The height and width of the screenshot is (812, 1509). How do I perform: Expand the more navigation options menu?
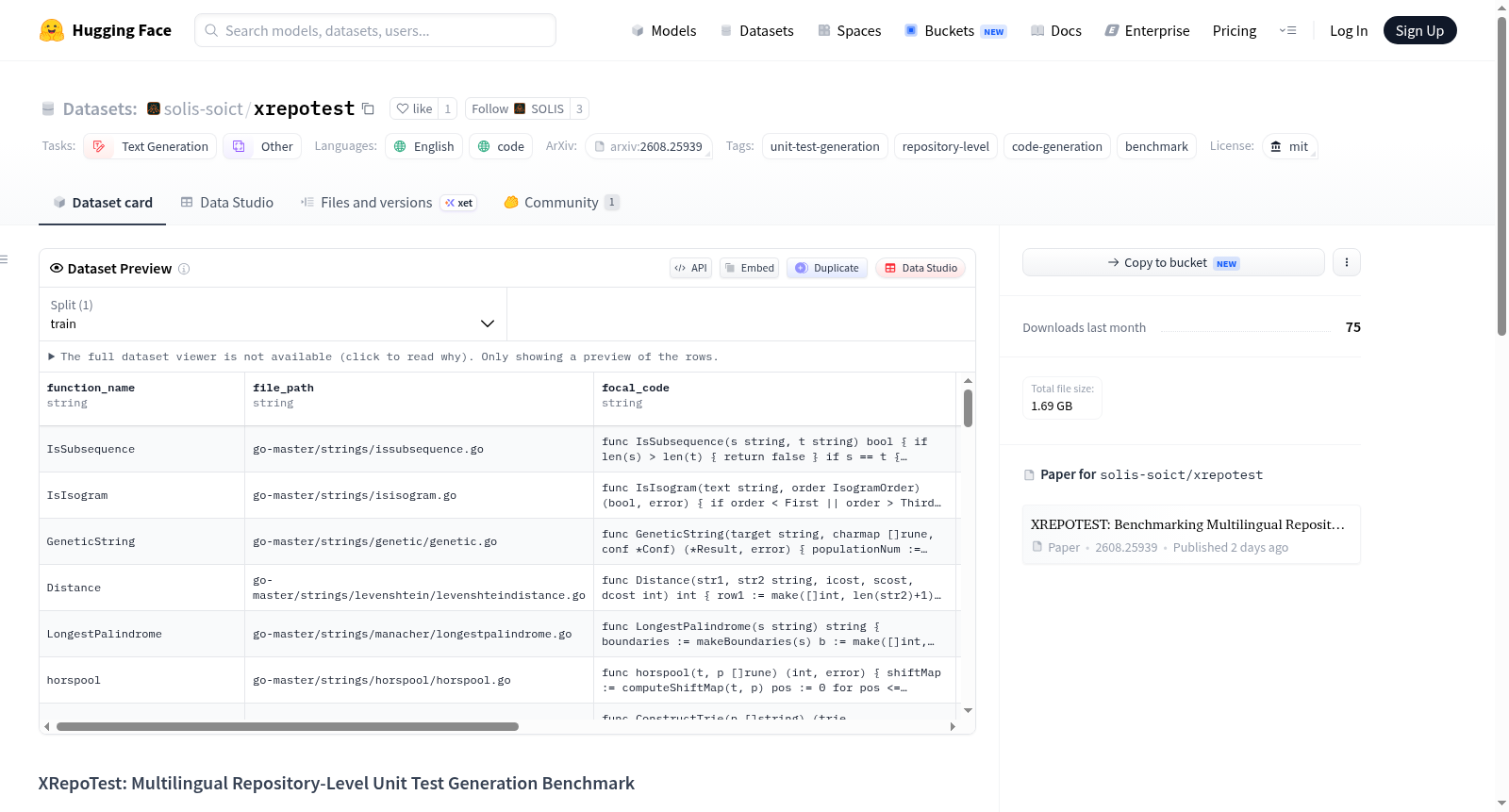pyautogui.click(x=1287, y=30)
